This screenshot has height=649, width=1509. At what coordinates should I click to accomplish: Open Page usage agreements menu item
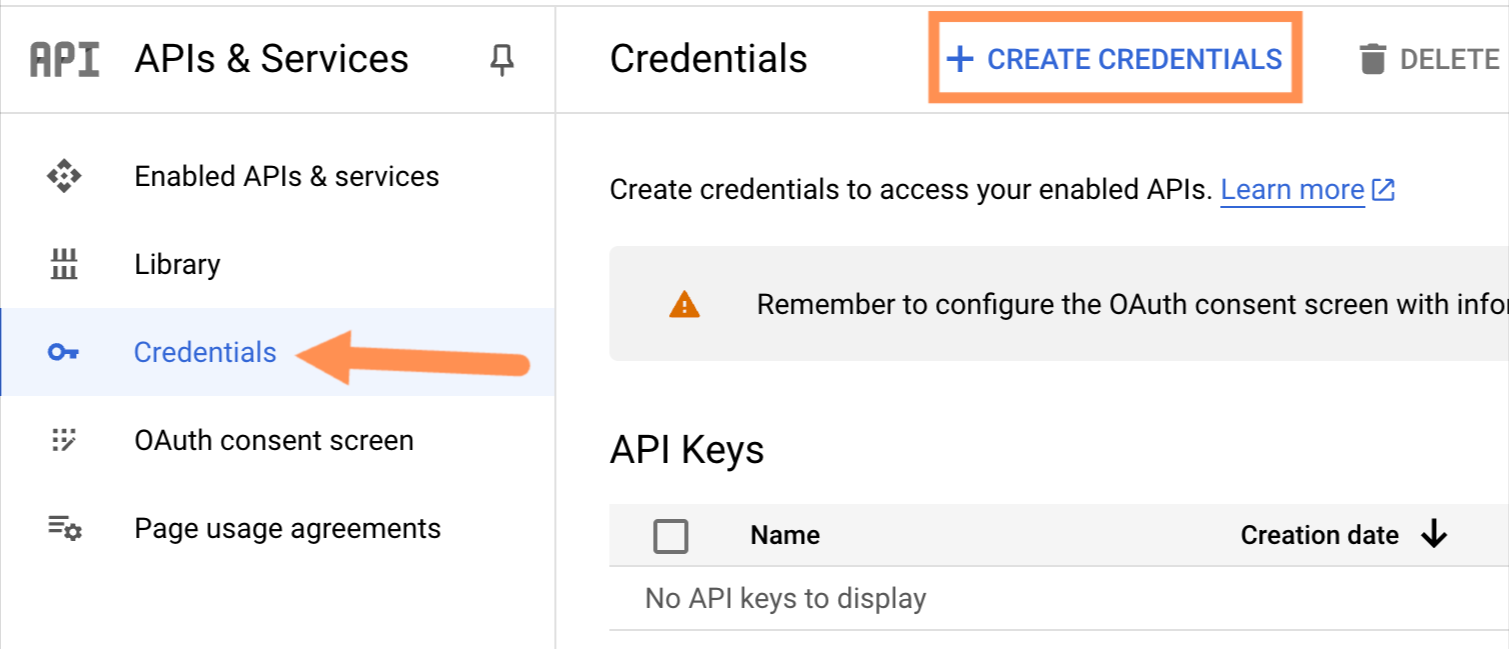[287, 528]
